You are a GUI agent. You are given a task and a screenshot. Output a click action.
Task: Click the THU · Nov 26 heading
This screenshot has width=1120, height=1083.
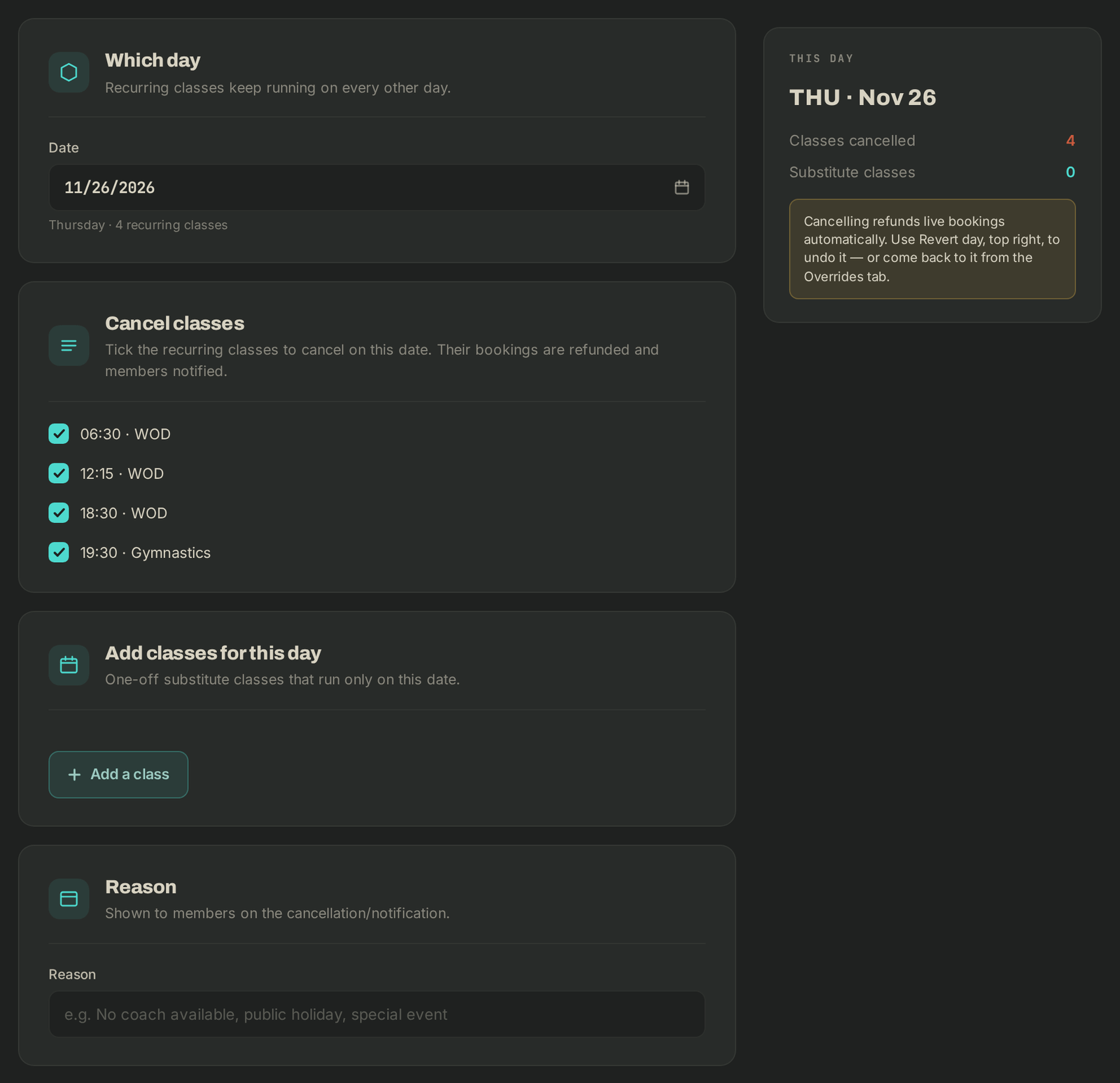click(x=862, y=97)
